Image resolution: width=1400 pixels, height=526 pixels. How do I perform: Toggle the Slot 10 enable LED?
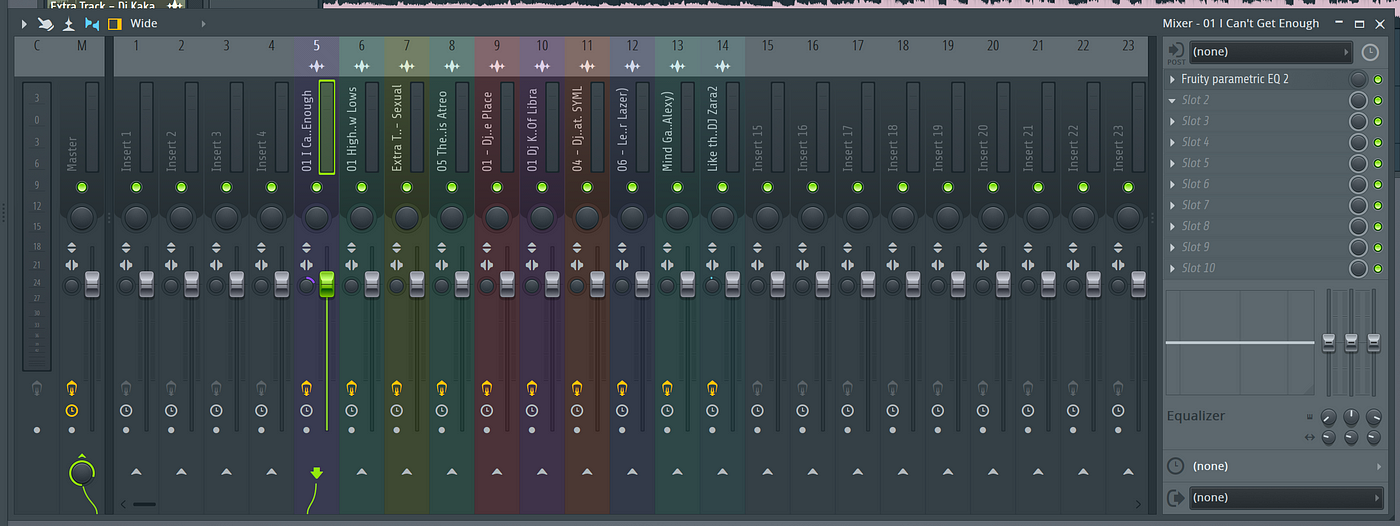1378,268
